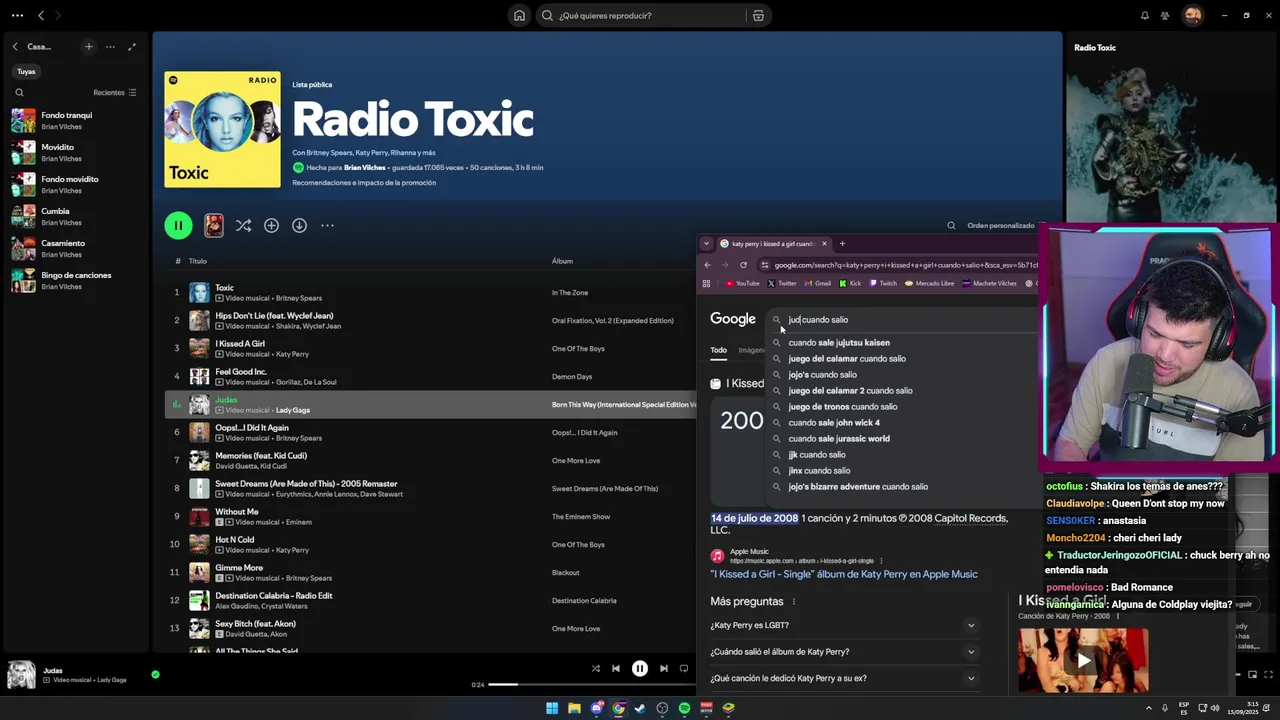Select Feel Good Inc. track row
The width and height of the screenshot is (1280, 720).
[x=430, y=376]
